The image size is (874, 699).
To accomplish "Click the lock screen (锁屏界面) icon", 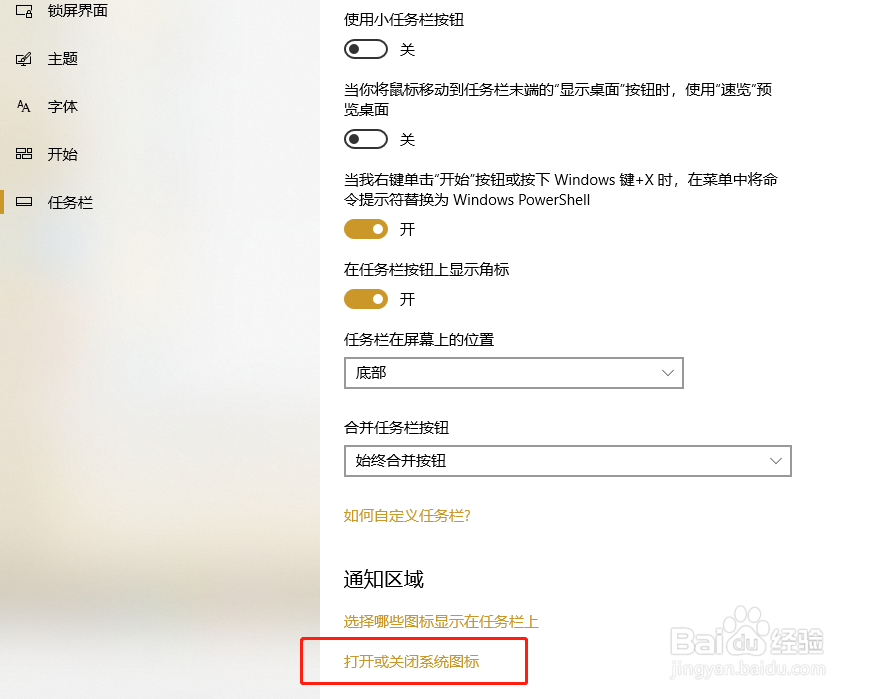I will click(24, 11).
